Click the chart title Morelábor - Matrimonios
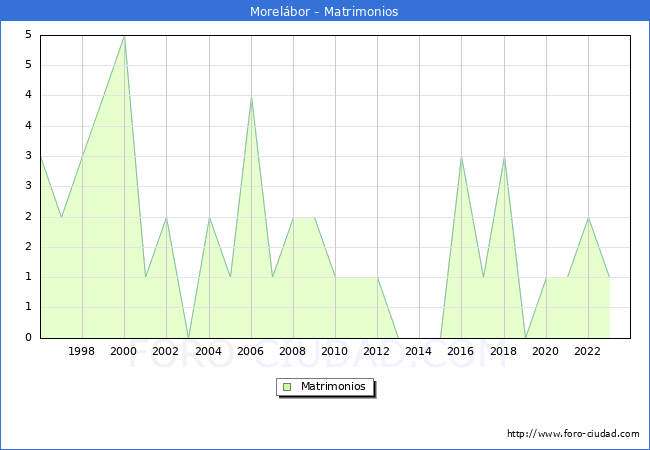The height and width of the screenshot is (450, 650). [325, 12]
